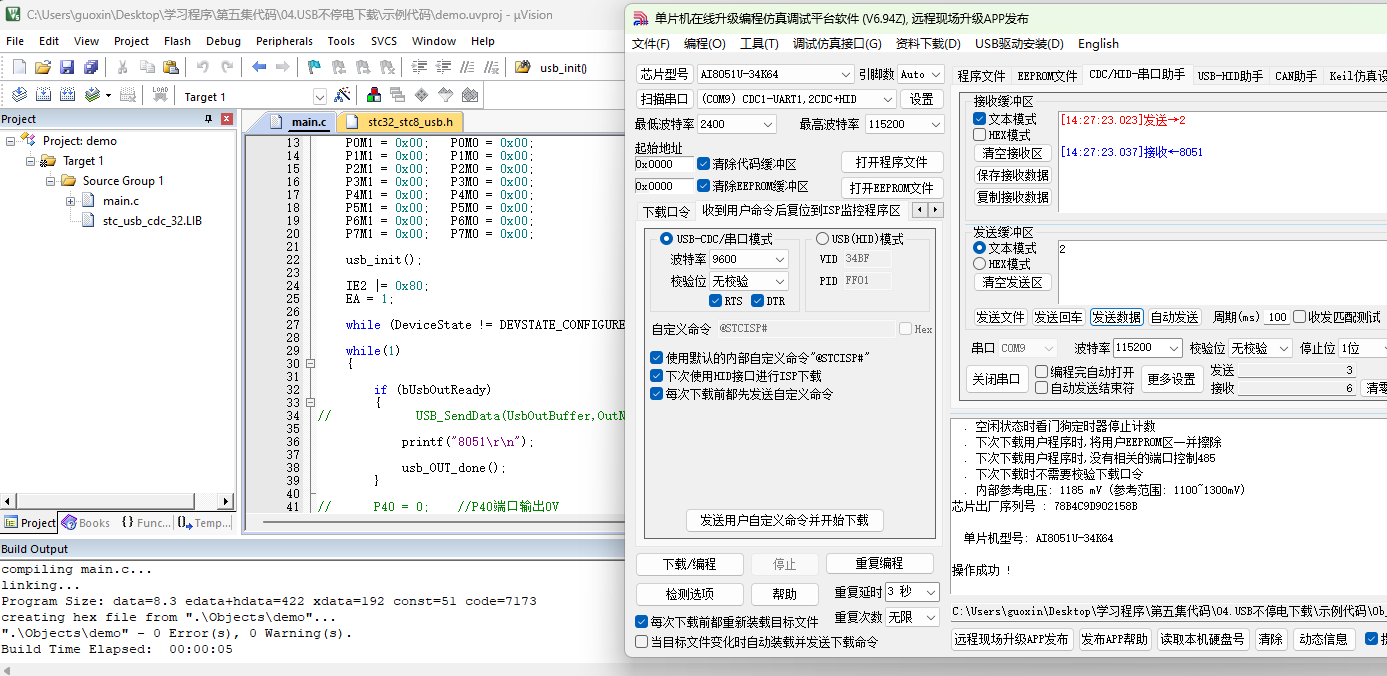Open the 最低波特率 2400 dropdown

click(x=737, y=124)
